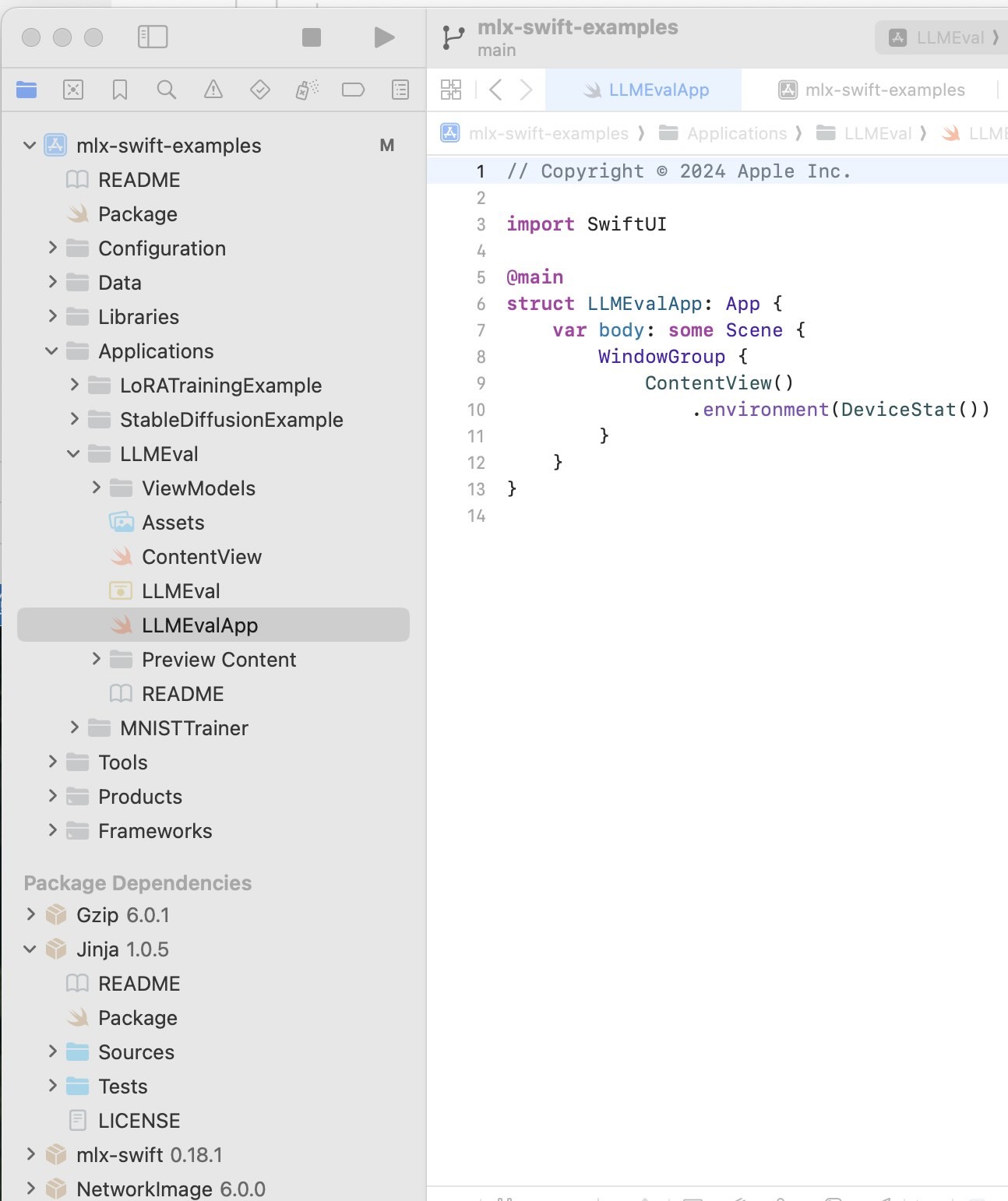1008x1201 pixels.
Task: Select the ContentView file in LLMEval
Action: click(202, 556)
